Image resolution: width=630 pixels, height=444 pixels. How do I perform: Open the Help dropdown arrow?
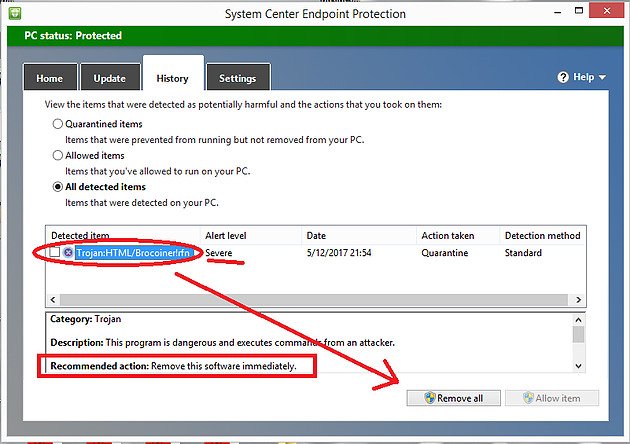(602, 77)
